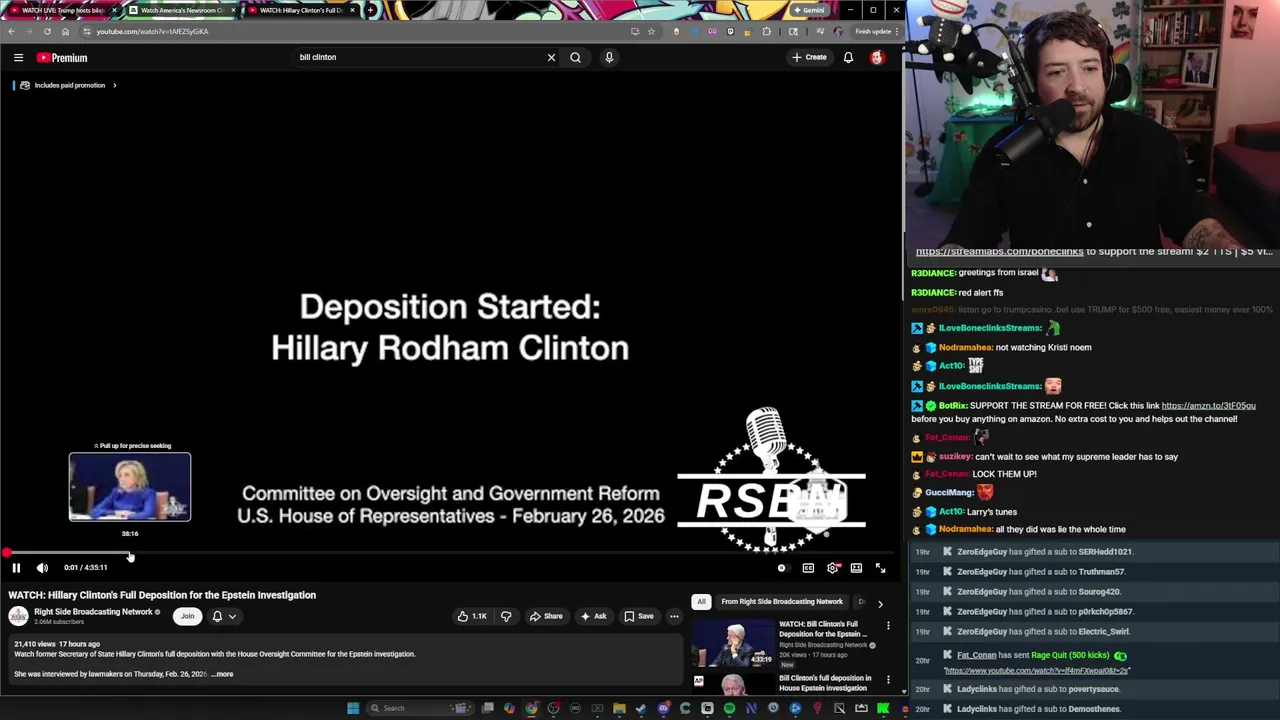Toggle the autoplay switch in player controls
This screenshot has height=720, width=1280.
click(782, 568)
